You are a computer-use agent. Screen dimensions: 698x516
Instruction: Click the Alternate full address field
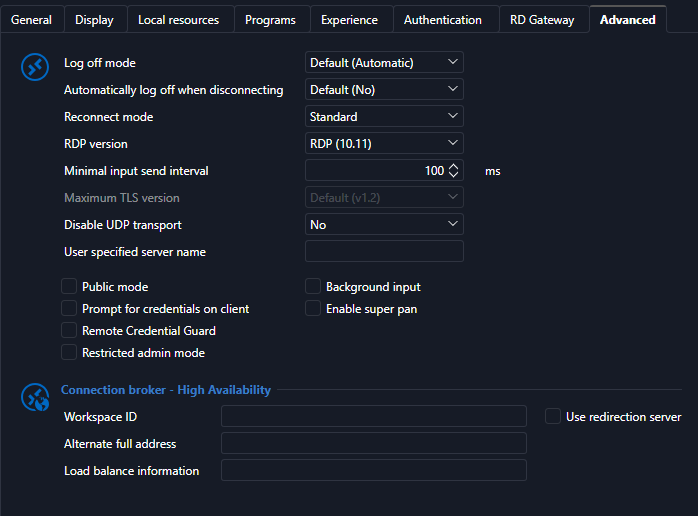coord(374,443)
